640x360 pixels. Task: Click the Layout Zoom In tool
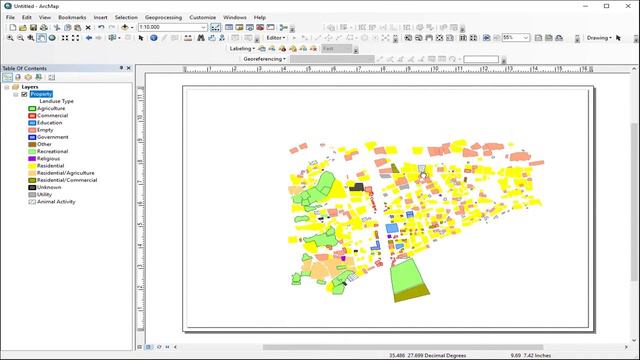[408, 38]
